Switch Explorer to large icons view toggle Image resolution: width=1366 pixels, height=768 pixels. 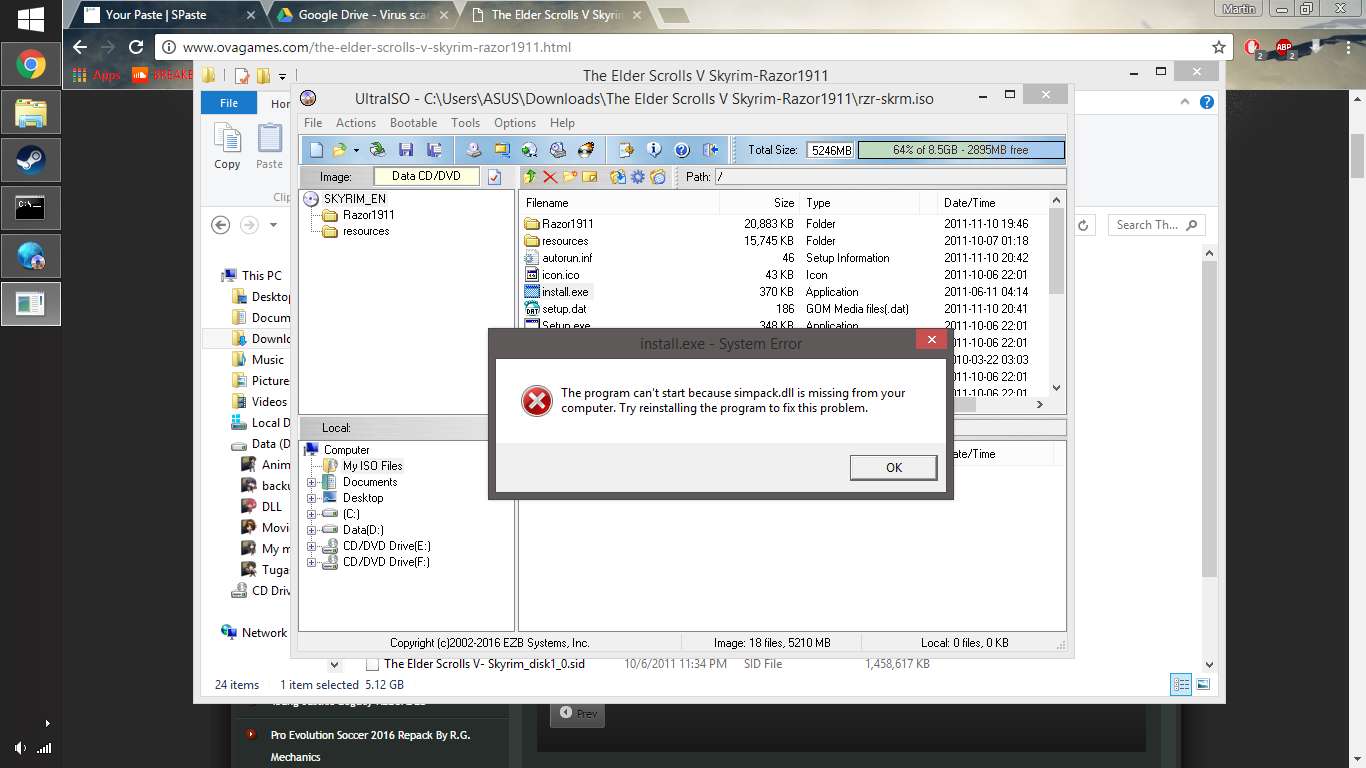point(1202,685)
